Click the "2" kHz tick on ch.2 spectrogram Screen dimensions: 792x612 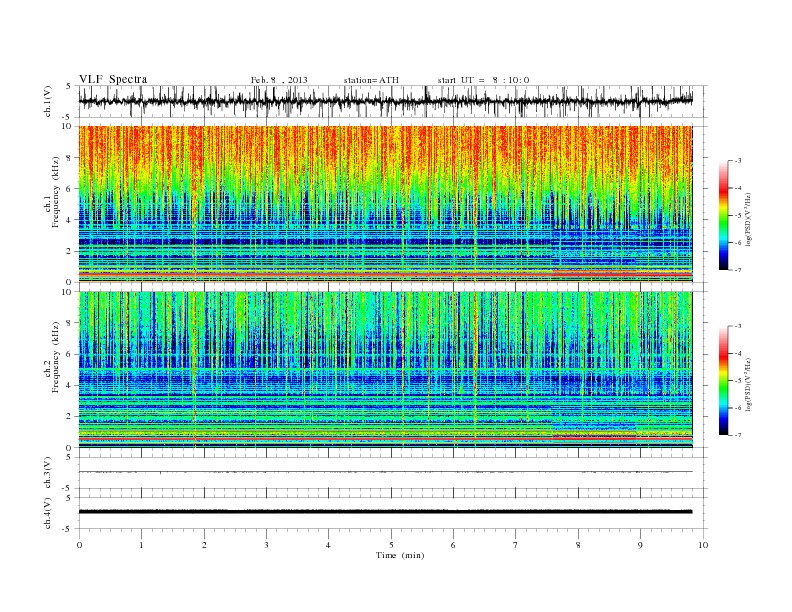pos(69,417)
